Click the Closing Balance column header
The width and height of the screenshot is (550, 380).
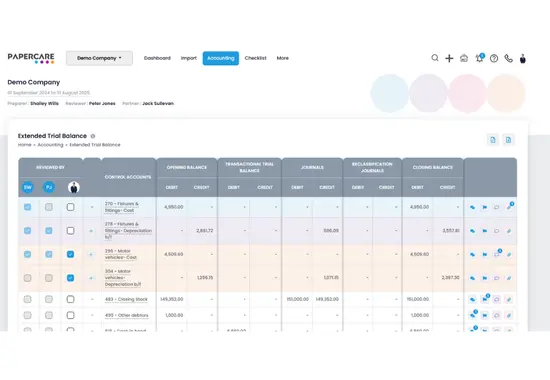point(432,167)
